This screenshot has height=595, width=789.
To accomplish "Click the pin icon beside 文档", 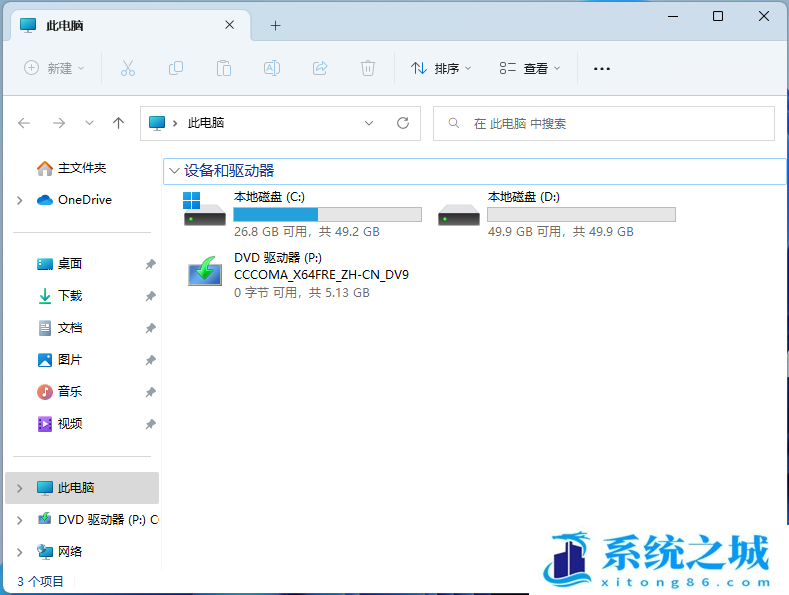I will point(150,328).
